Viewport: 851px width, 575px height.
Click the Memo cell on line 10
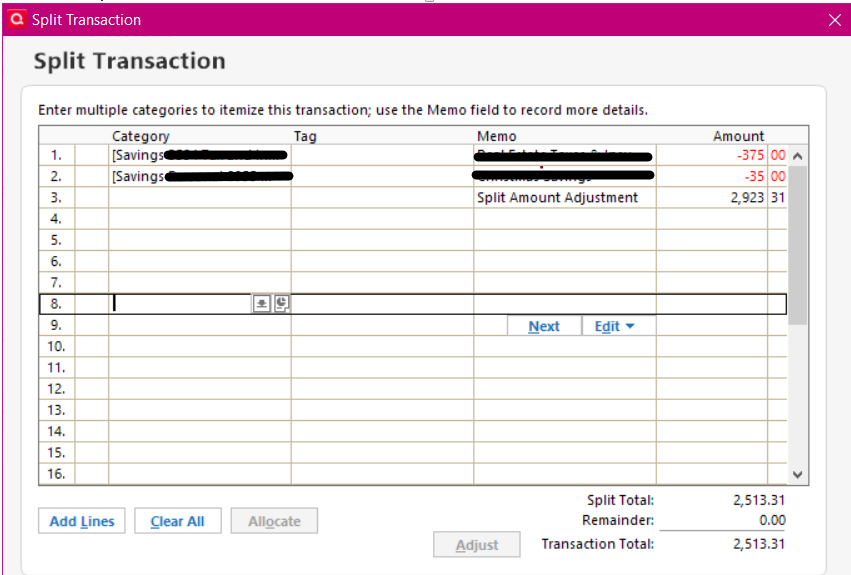click(x=564, y=346)
